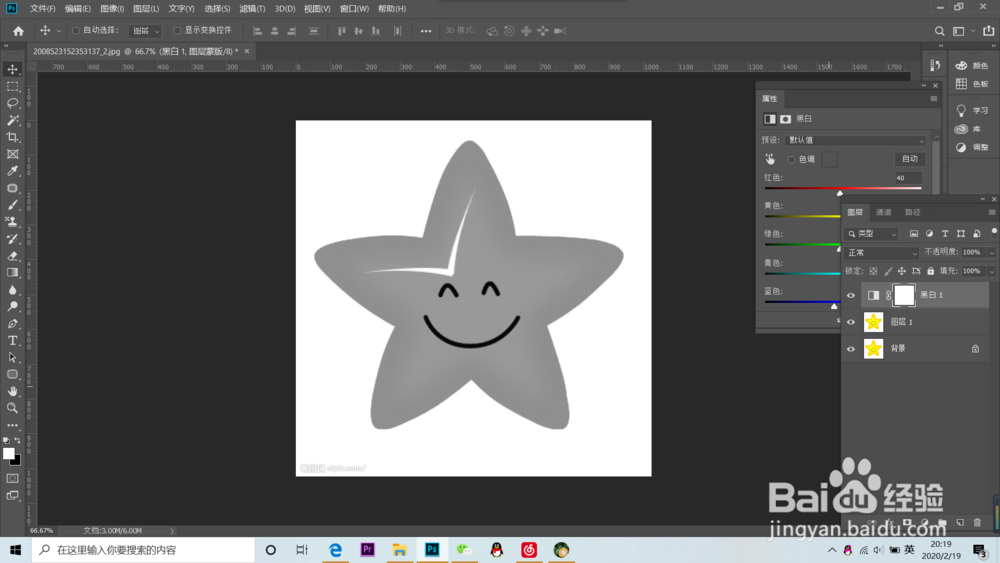Open the blend mode 正常 dropdown

pos(880,253)
